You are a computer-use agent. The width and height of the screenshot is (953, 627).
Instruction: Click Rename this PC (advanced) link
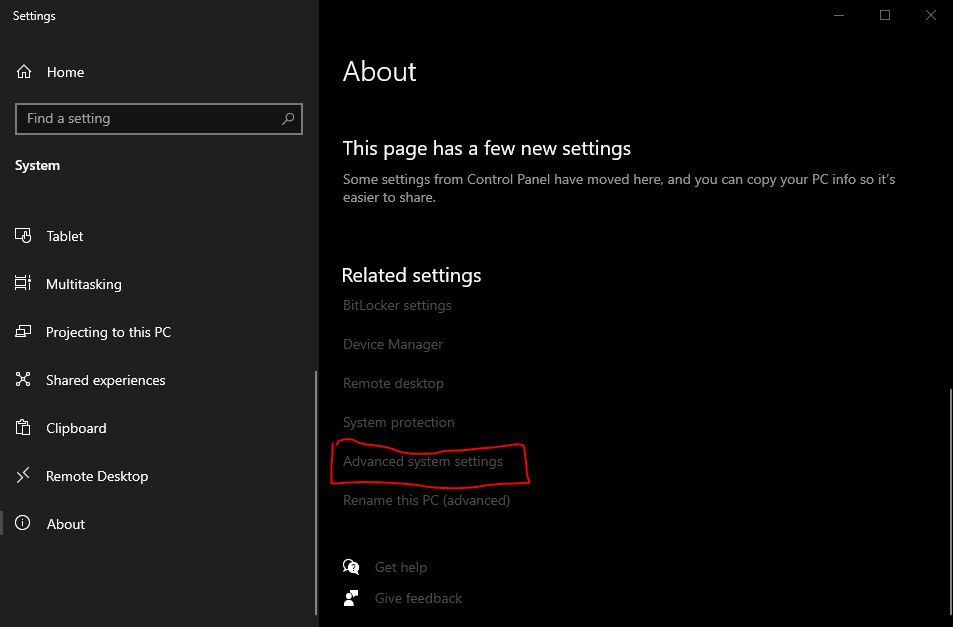pos(426,500)
